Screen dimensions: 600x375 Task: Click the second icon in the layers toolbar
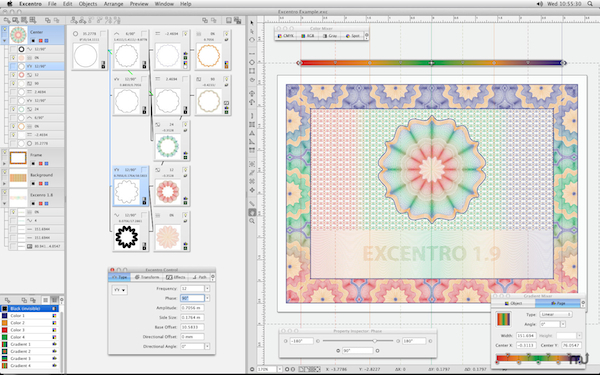tap(16, 20)
